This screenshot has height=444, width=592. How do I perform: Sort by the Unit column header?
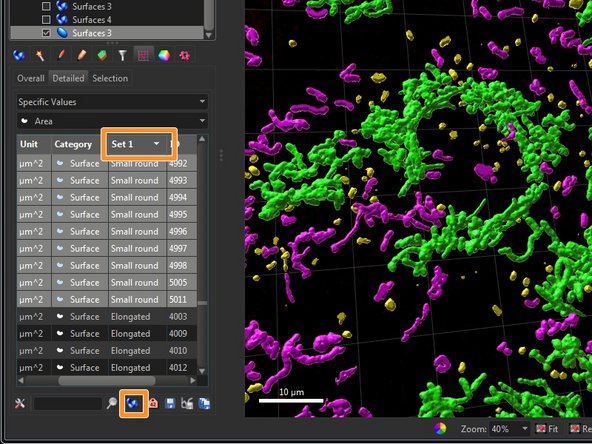34,144
